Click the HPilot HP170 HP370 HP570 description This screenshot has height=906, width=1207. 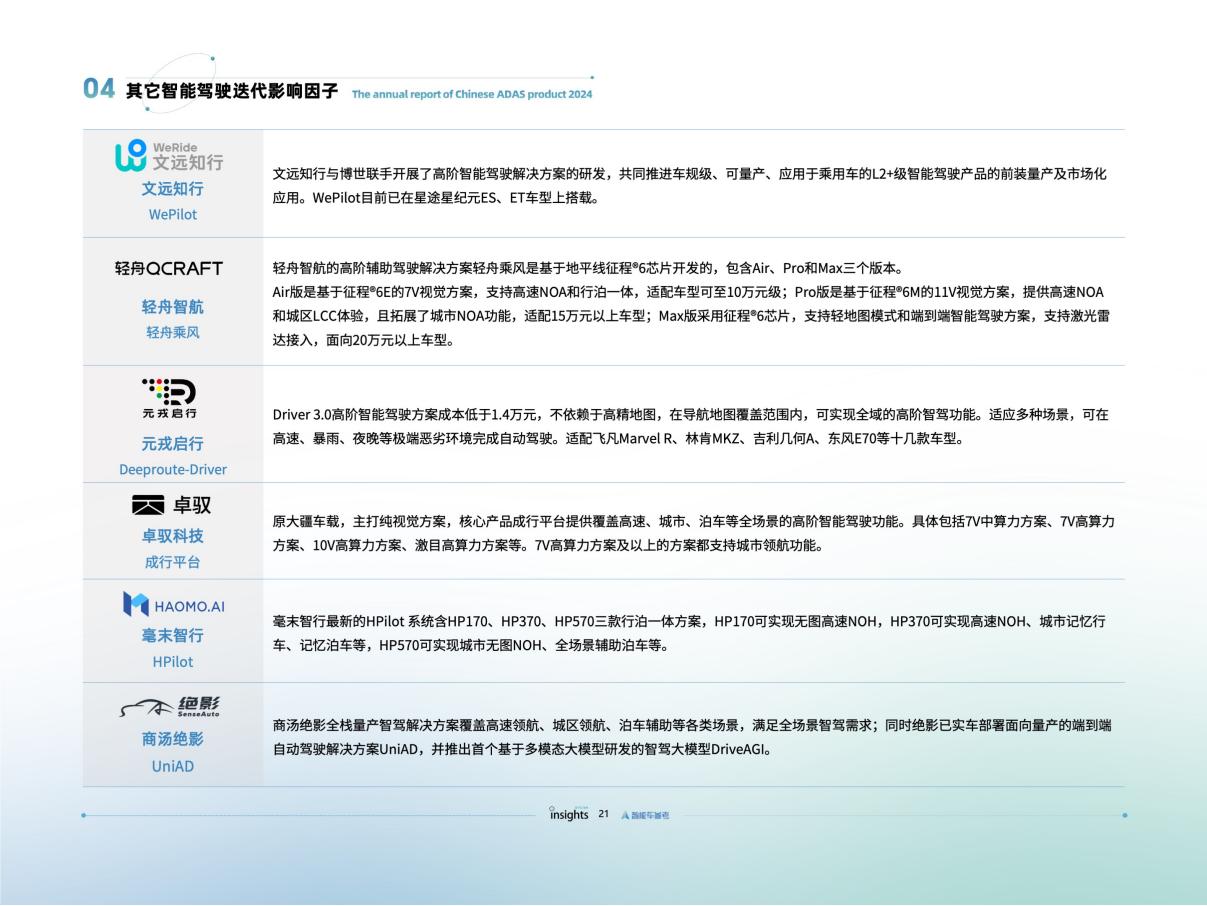pos(689,633)
